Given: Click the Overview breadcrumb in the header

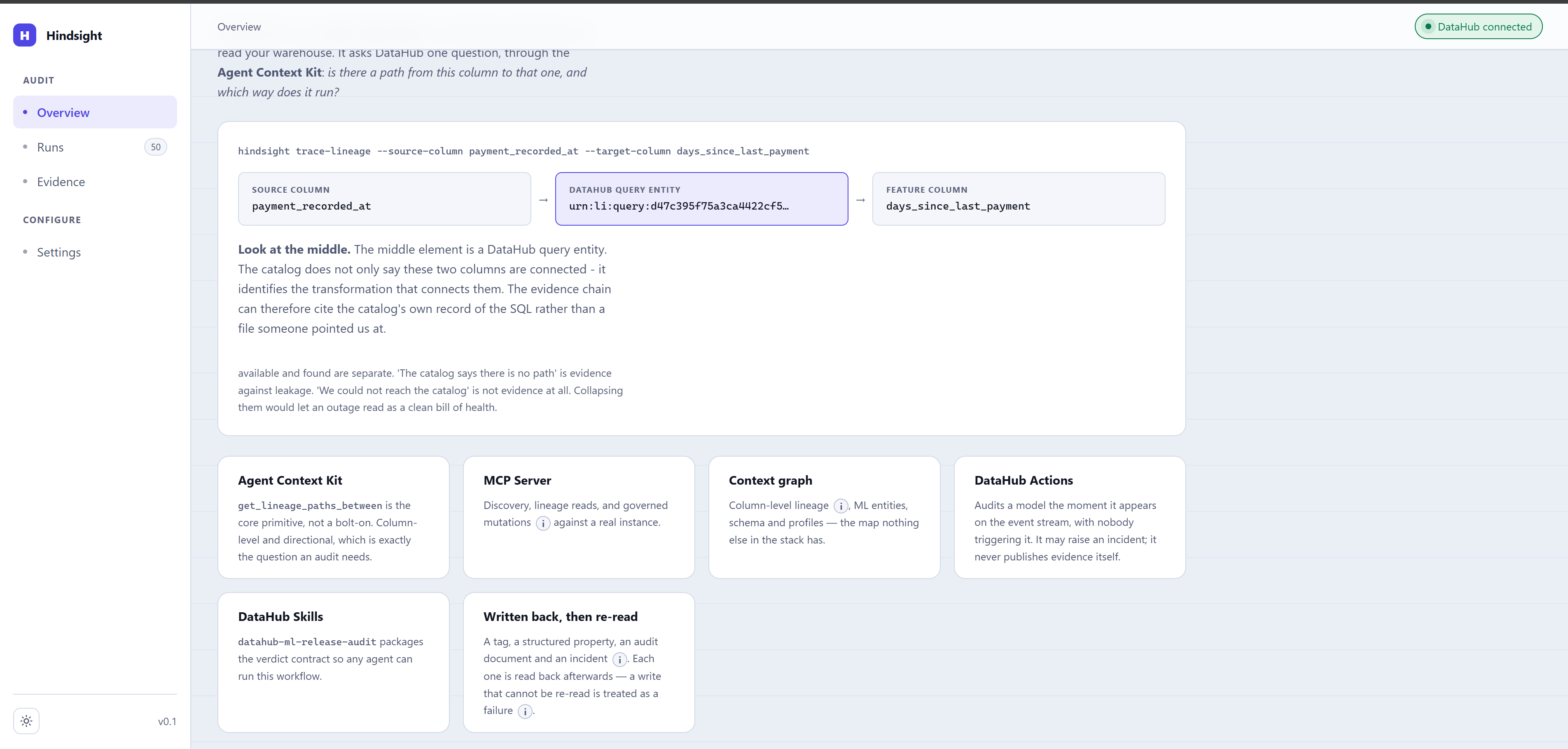Looking at the screenshot, I should coord(239,27).
